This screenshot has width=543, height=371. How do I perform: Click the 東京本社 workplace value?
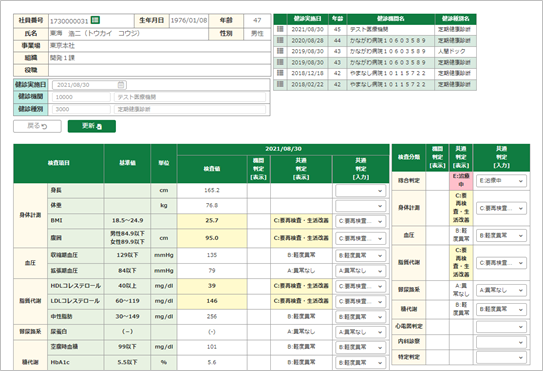[x=62, y=46]
